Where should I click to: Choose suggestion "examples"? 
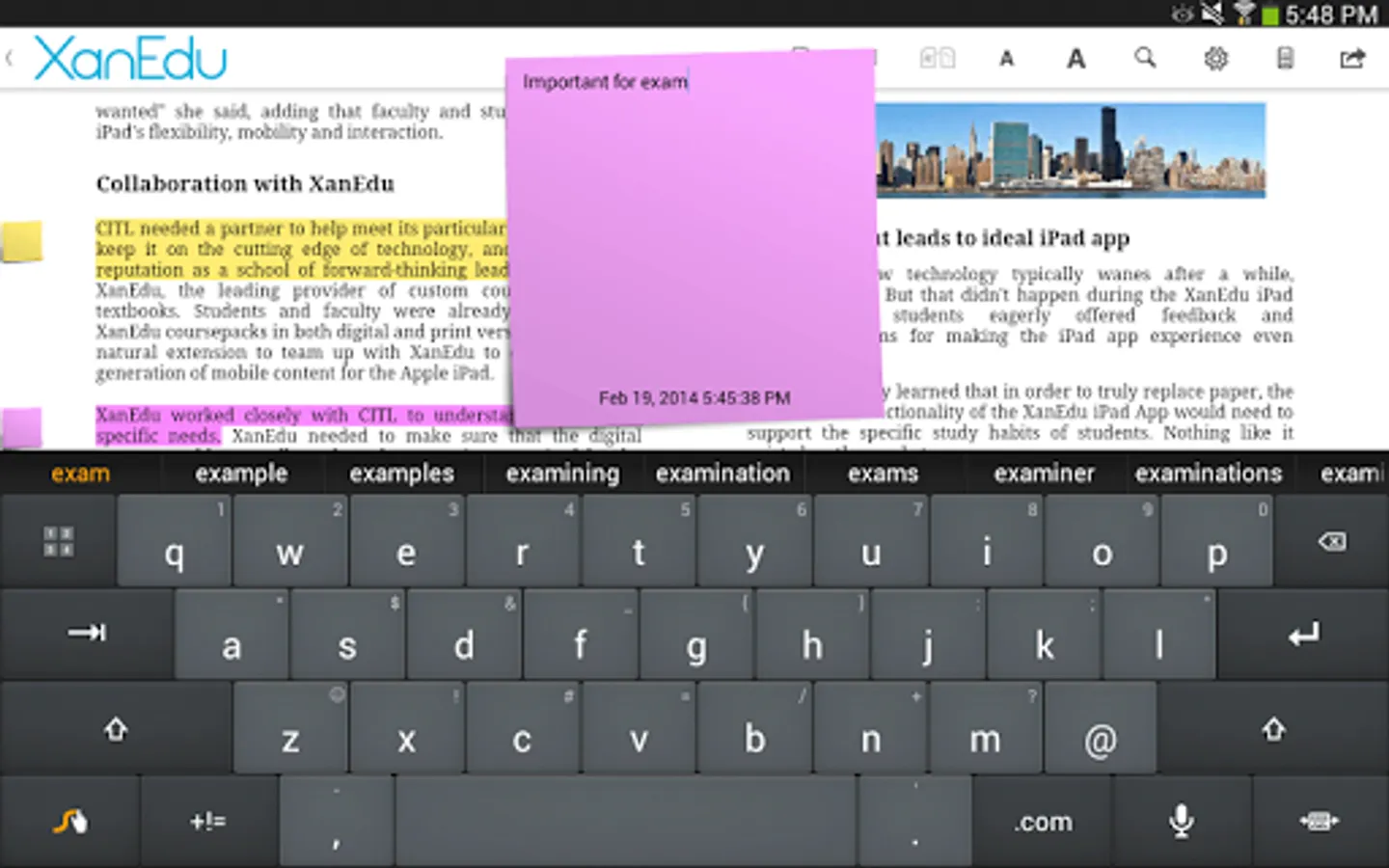point(401,473)
